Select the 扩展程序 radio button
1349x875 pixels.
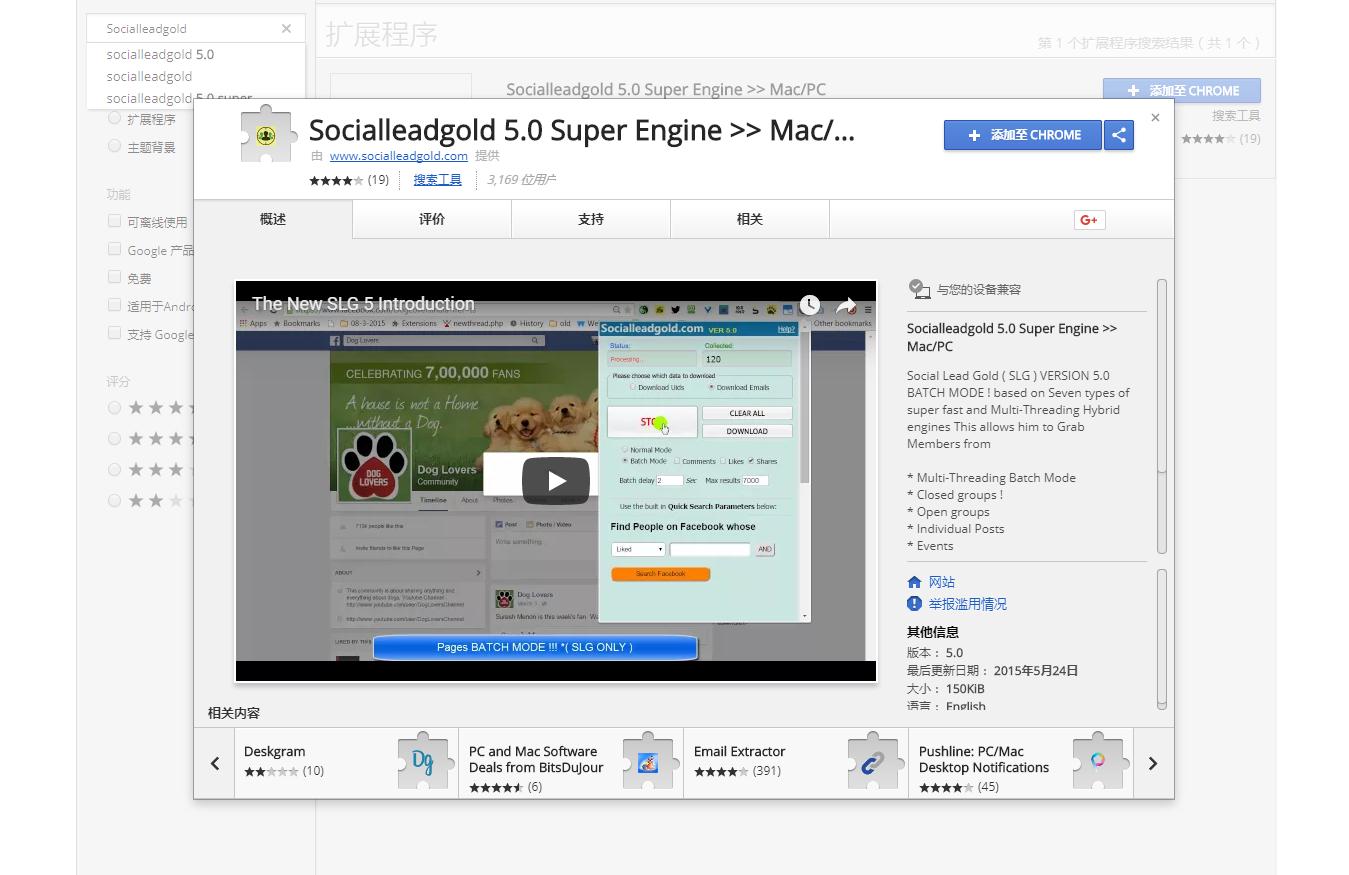114,119
